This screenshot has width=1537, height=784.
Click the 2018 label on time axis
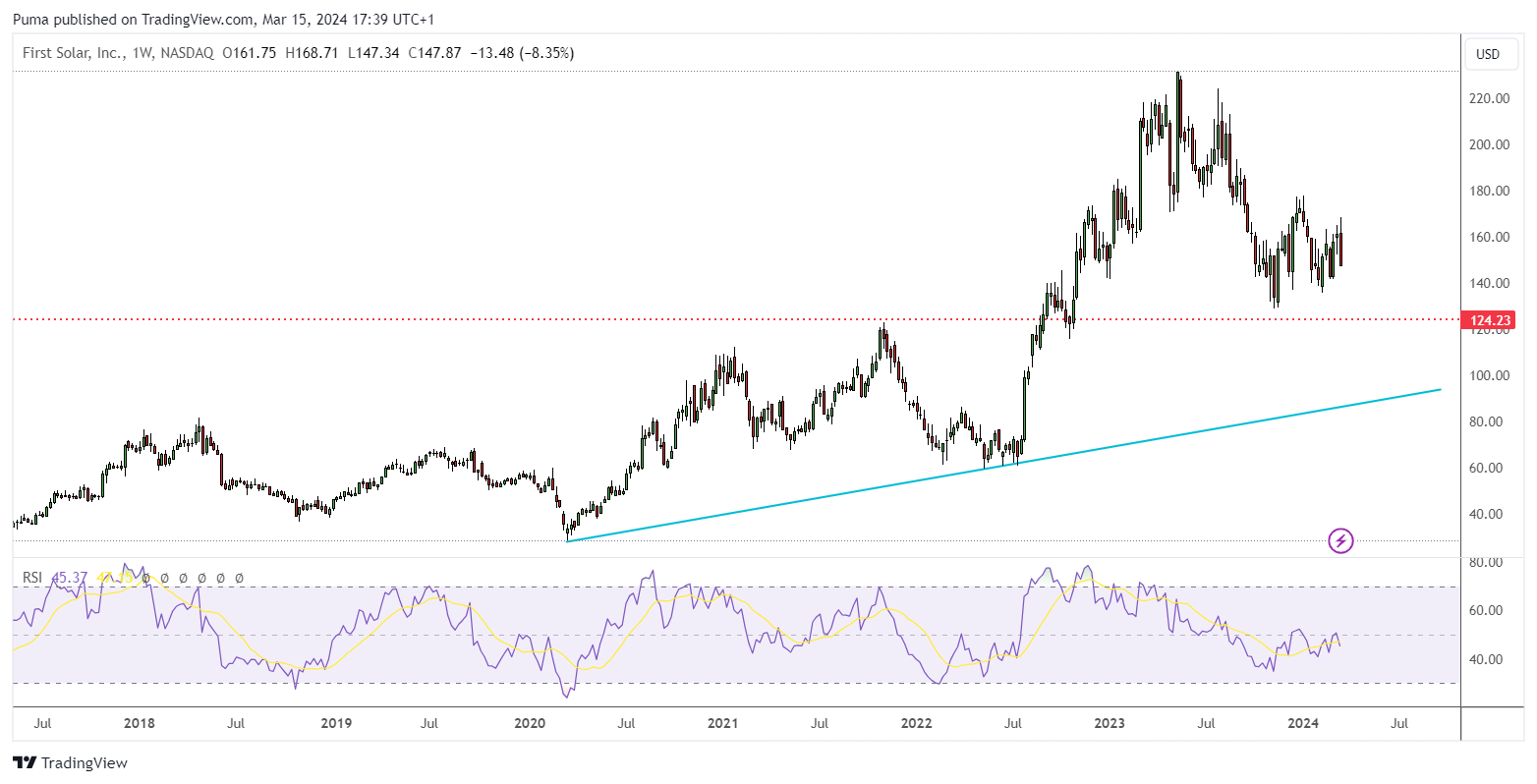coord(140,724)
